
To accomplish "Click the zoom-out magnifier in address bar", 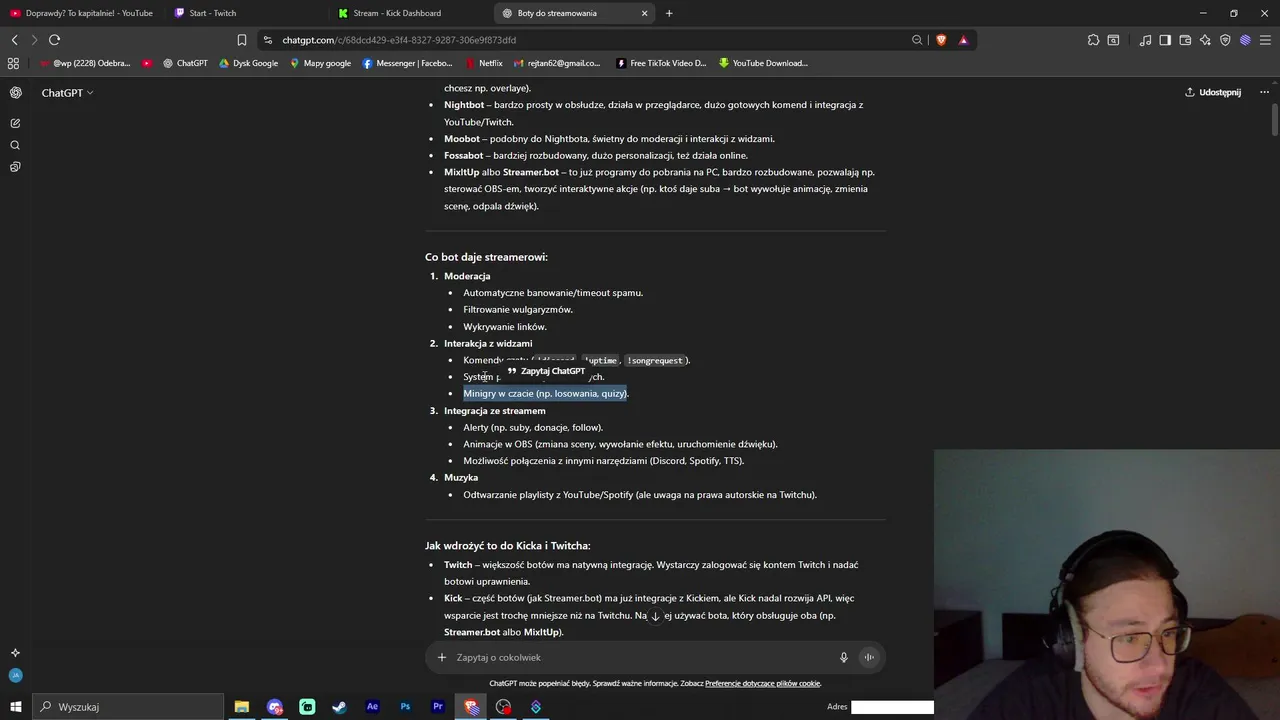I will pyautogui.click(x=917, y=40).
